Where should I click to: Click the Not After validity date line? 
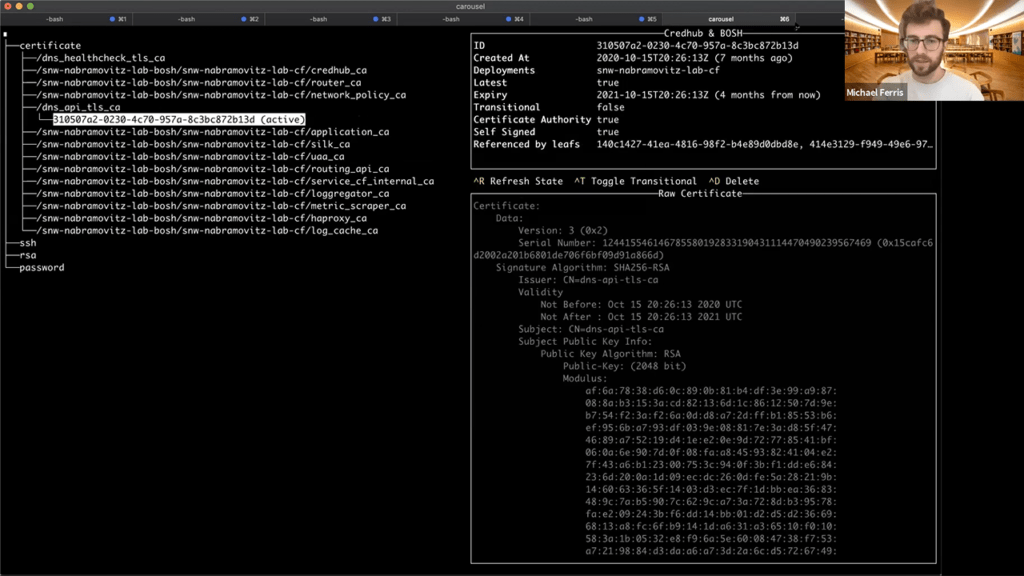coord(641,317)
